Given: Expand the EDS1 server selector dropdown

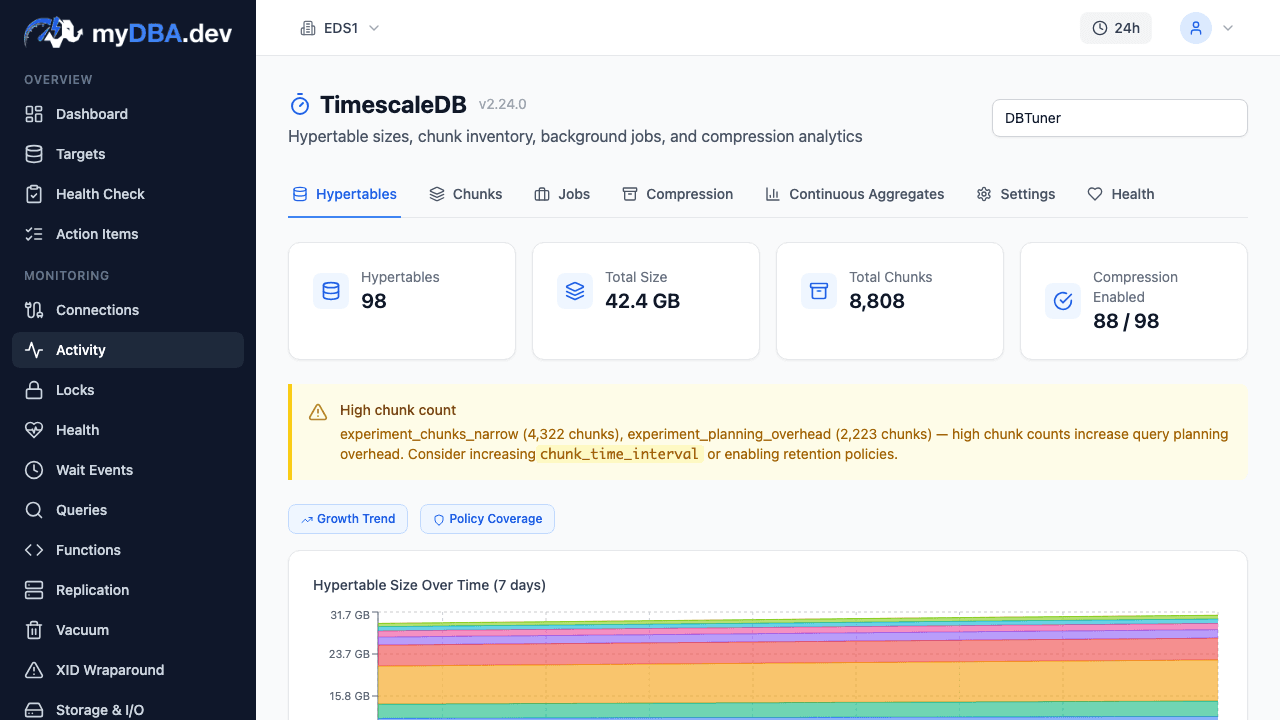Looking at the screenshot, I should (x=340, y=28).
